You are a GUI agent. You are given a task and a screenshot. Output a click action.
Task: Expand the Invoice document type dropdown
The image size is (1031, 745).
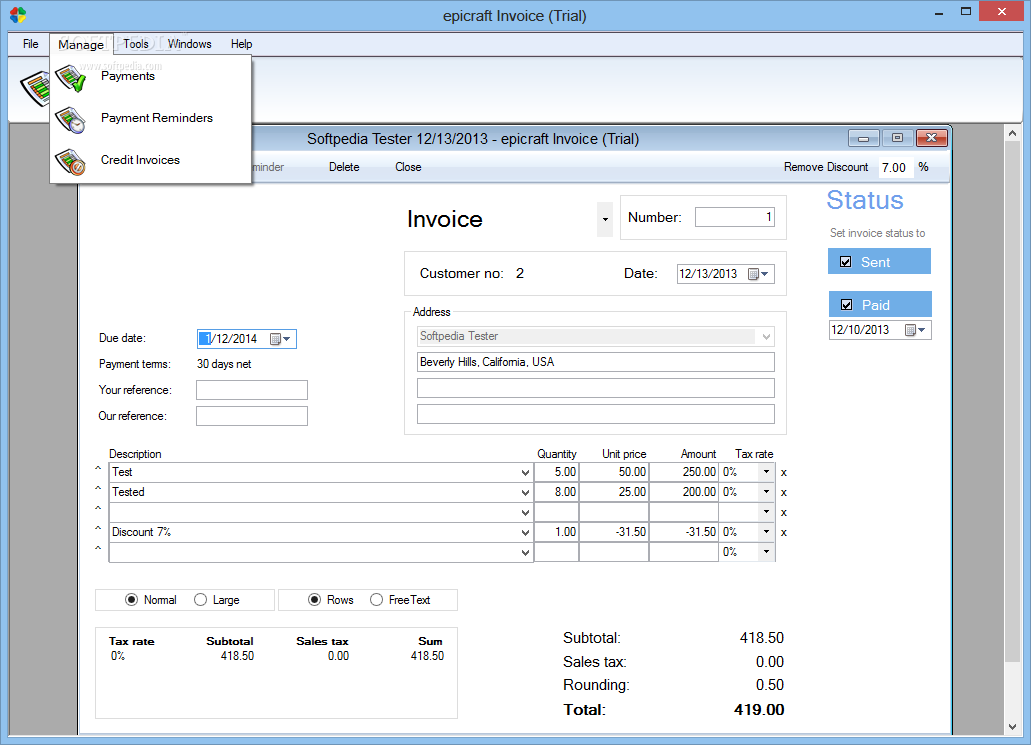605,220
